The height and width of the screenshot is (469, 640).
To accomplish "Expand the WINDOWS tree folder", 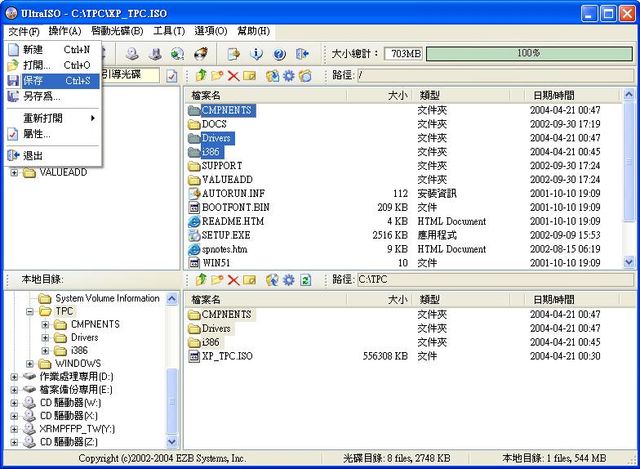I will click(30, 364).
